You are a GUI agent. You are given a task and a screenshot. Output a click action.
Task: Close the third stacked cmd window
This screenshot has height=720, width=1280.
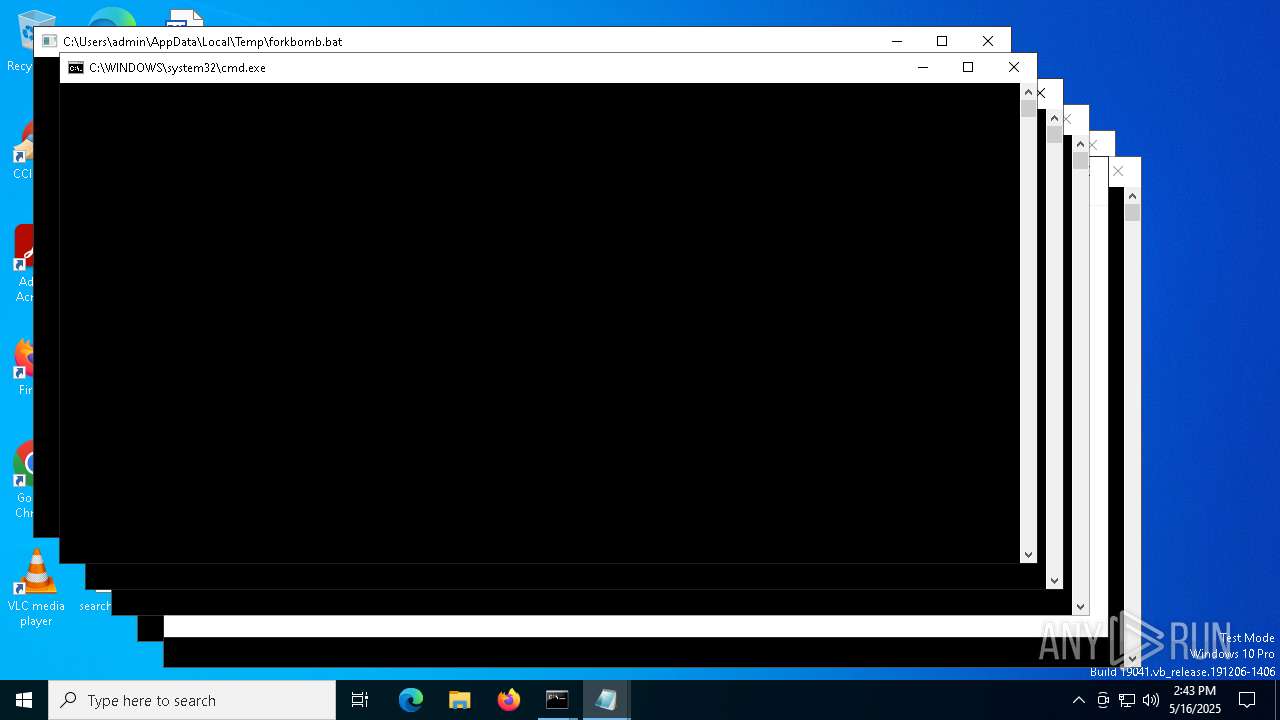click(x=1068, y=119)
